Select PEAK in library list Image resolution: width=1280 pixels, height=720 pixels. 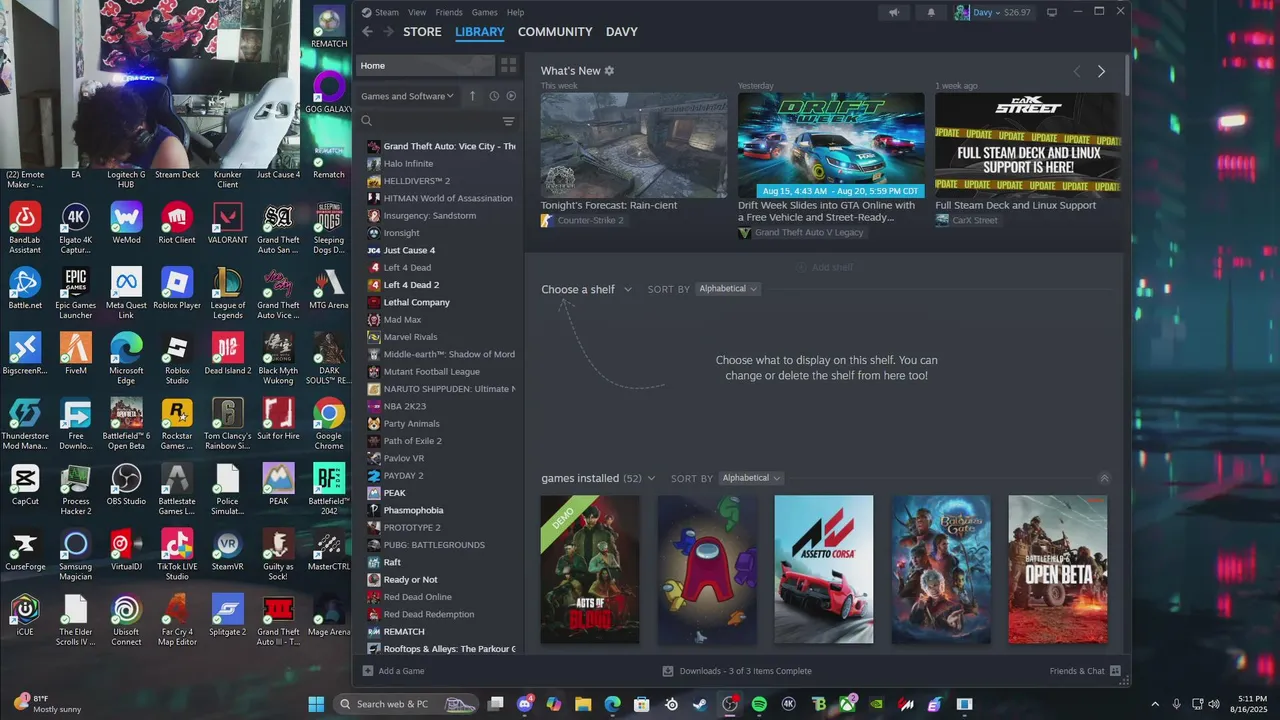440,493
